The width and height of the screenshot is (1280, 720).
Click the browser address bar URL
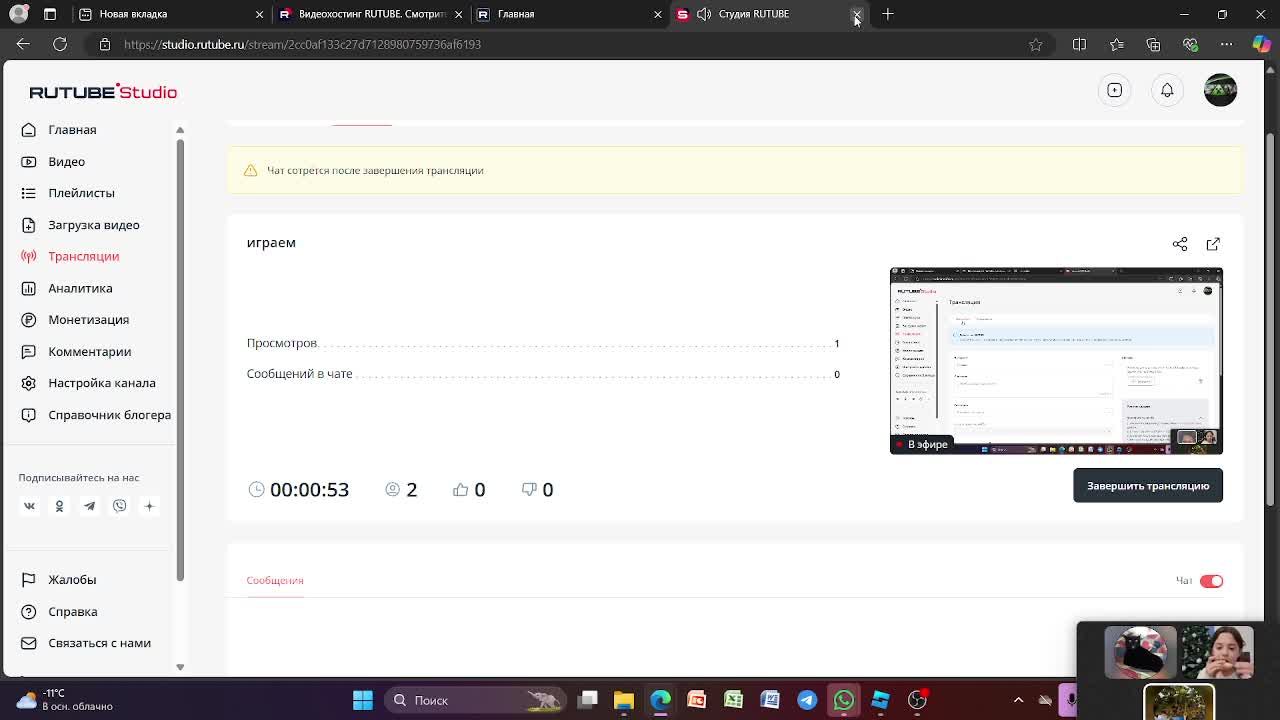pyautogui.click(x=302, y=44)
